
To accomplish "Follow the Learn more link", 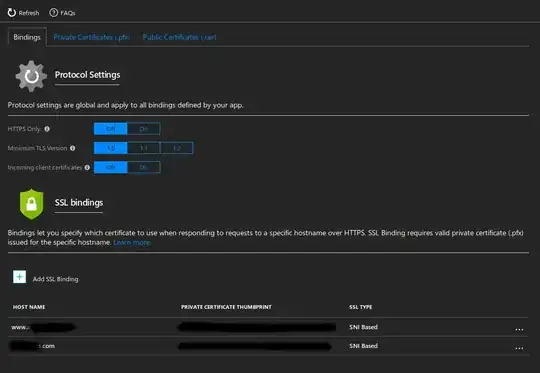I will click(132, 242).
